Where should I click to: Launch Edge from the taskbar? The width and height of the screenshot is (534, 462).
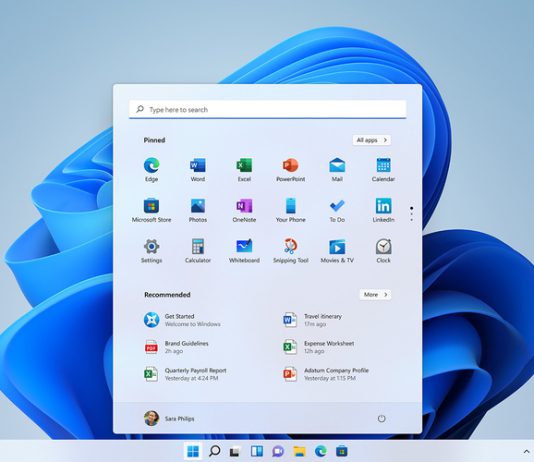pos(320,451)
